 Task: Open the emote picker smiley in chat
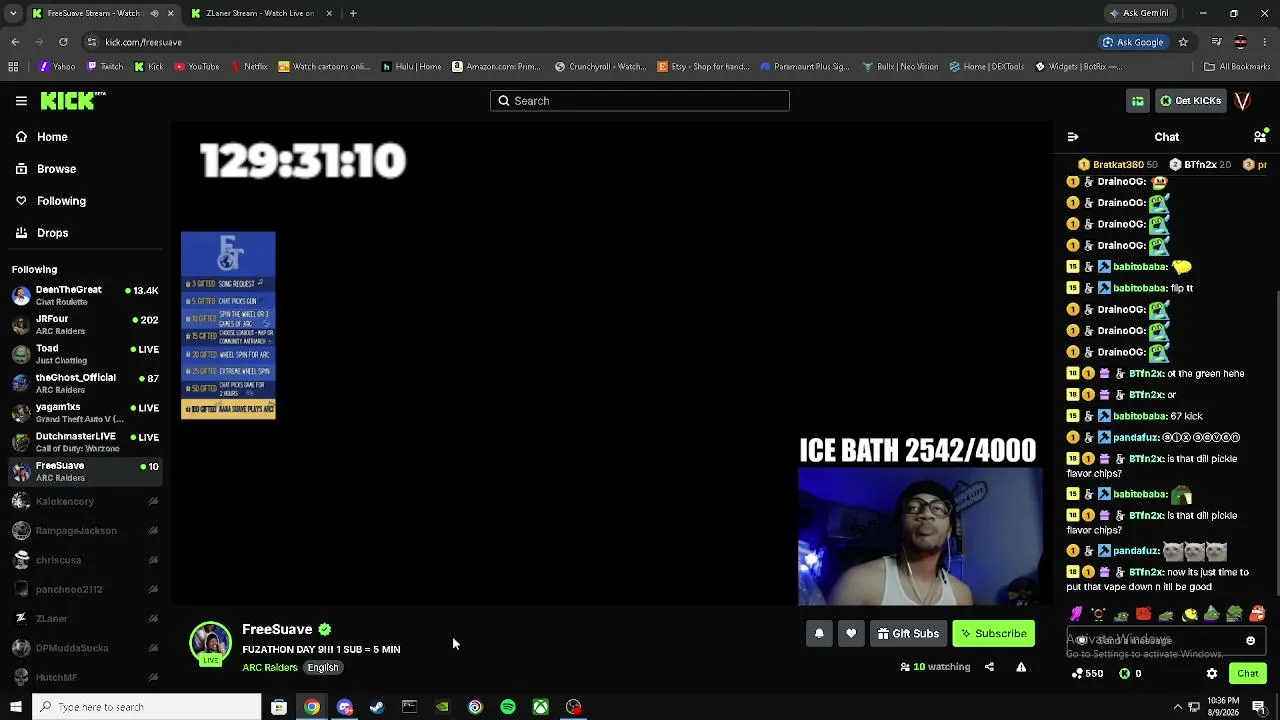1250,641
